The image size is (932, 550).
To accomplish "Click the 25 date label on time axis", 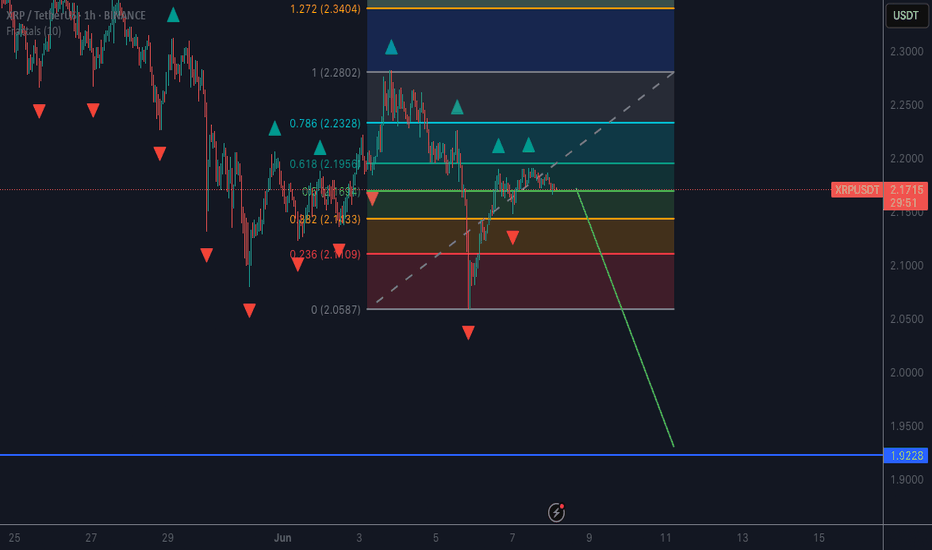I will pos(14,538).
